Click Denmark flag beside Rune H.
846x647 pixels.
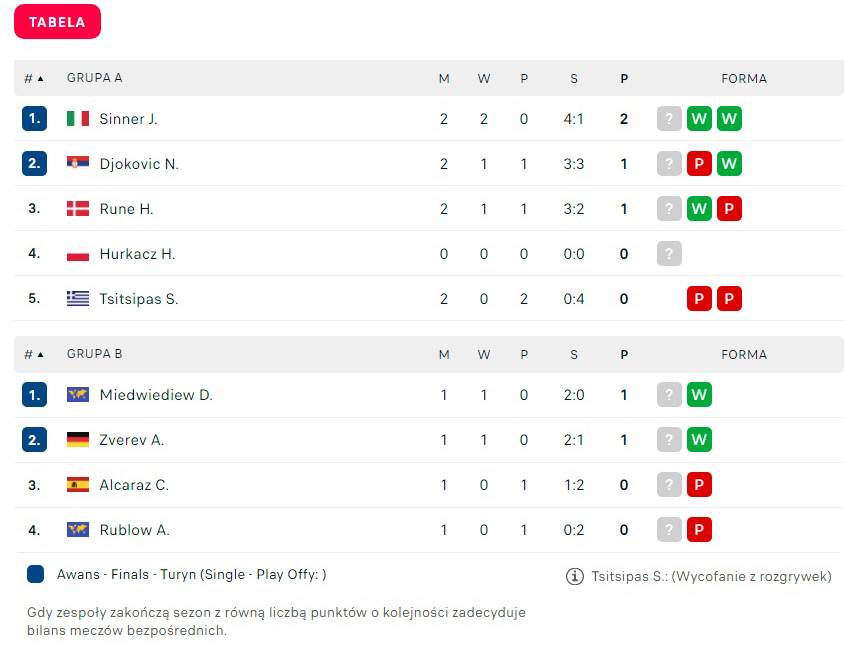click(x=78, y=209)
